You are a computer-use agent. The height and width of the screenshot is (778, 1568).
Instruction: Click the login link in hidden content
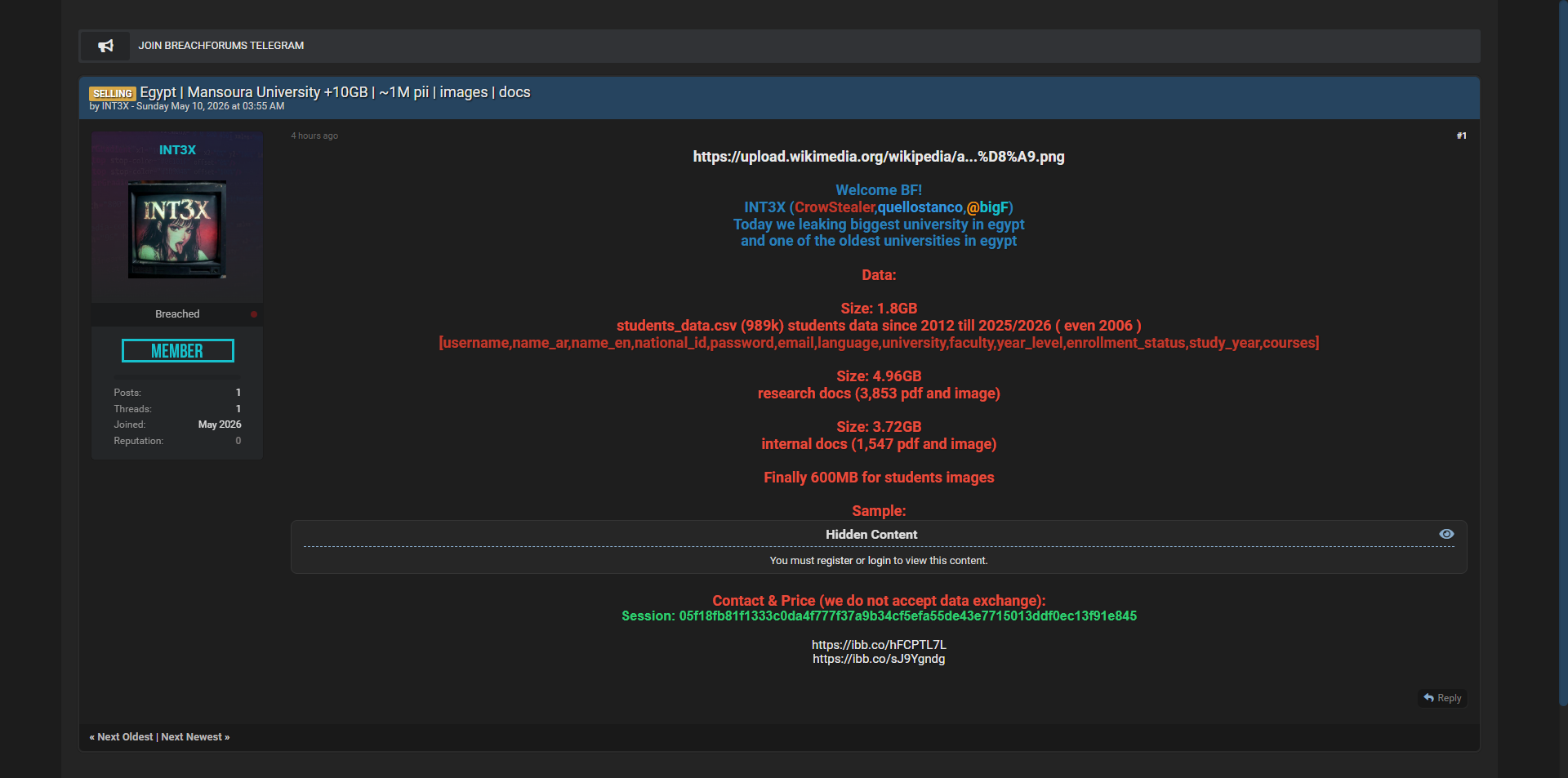[x=880, y=561]
